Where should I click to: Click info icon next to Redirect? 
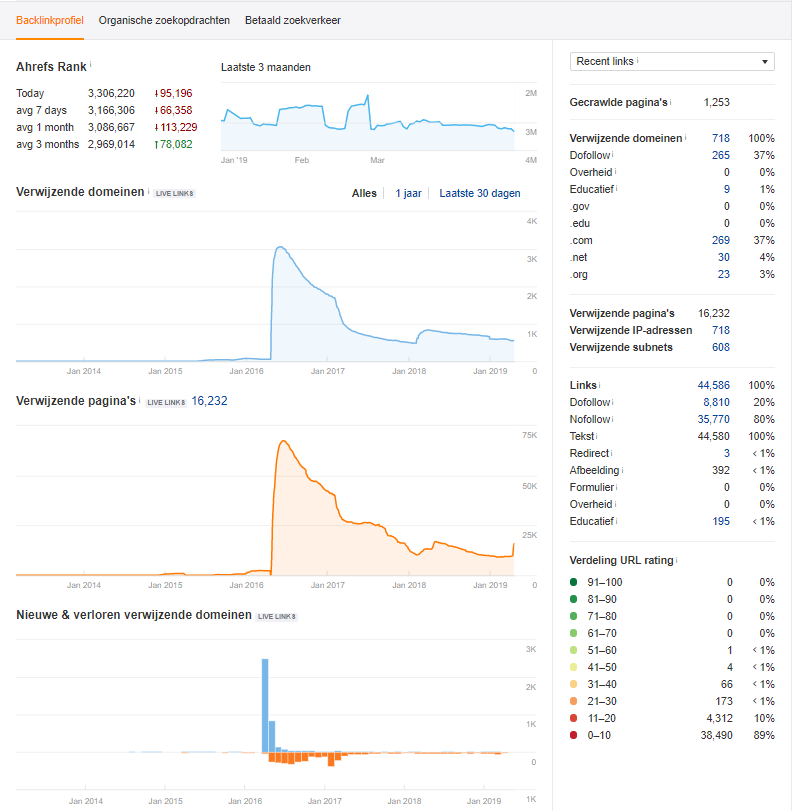pyautogui.click(x=612, y=453)
